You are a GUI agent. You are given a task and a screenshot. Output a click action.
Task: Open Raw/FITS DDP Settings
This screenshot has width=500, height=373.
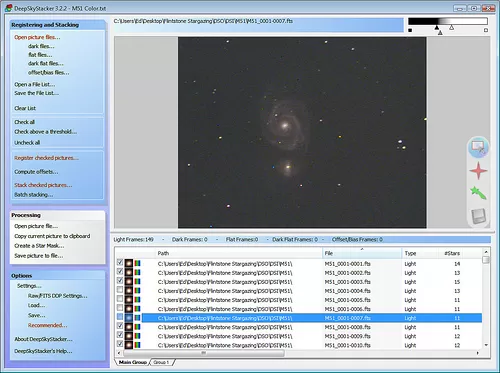pyautogui.click(x=58, y=296)
